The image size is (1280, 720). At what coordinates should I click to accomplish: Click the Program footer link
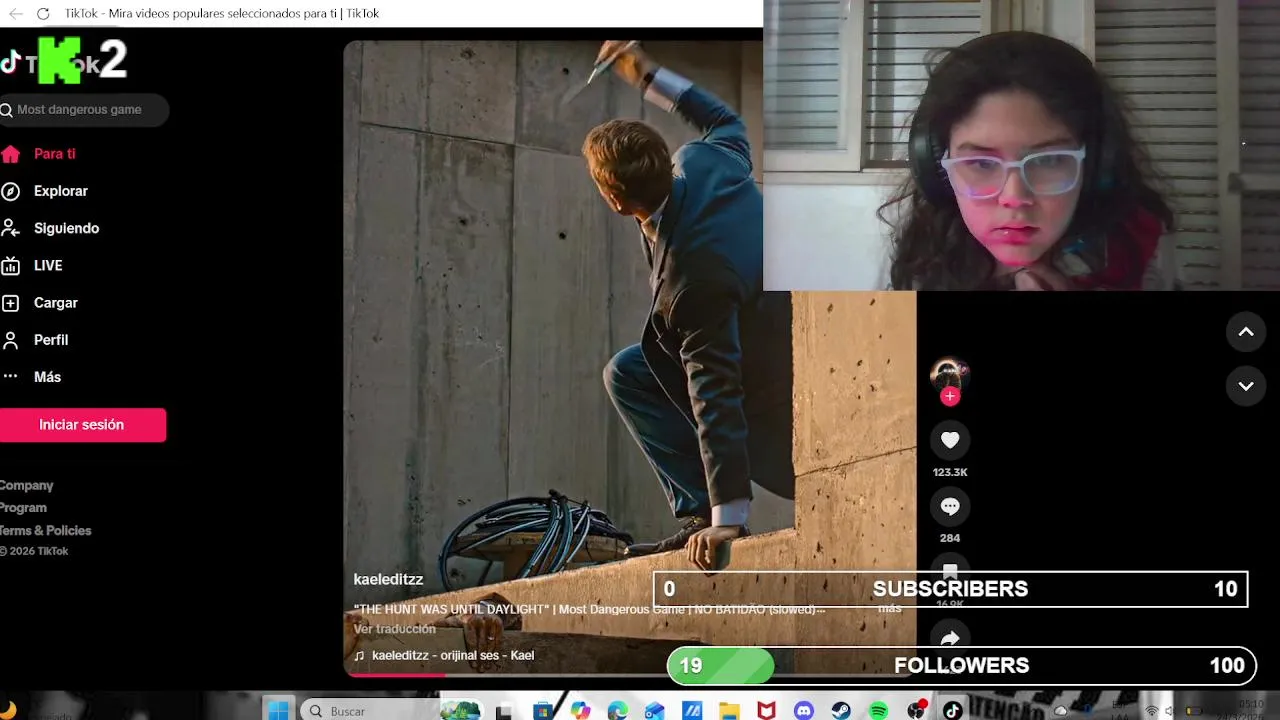click(x=23, y=508)
